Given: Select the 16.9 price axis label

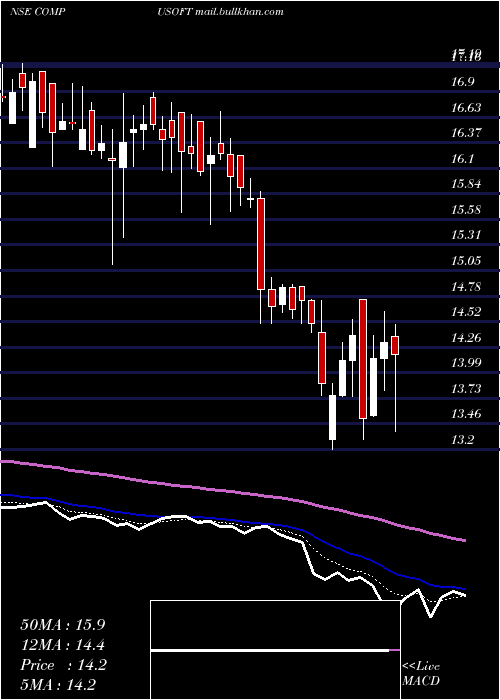Looking at the screenshot, I should 465,82.
